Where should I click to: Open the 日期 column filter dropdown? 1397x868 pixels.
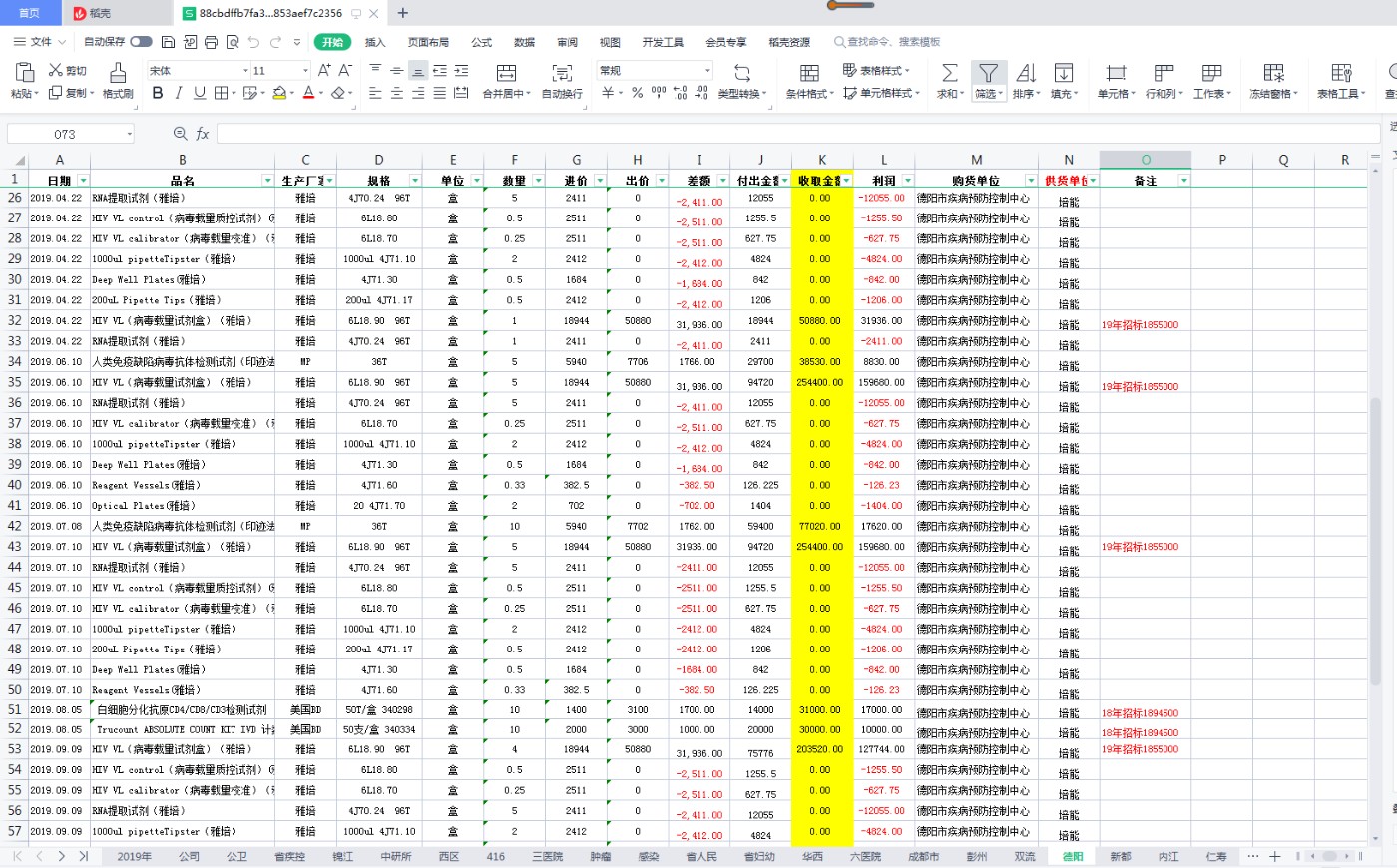pyautogui.click(x=83, y=181)
